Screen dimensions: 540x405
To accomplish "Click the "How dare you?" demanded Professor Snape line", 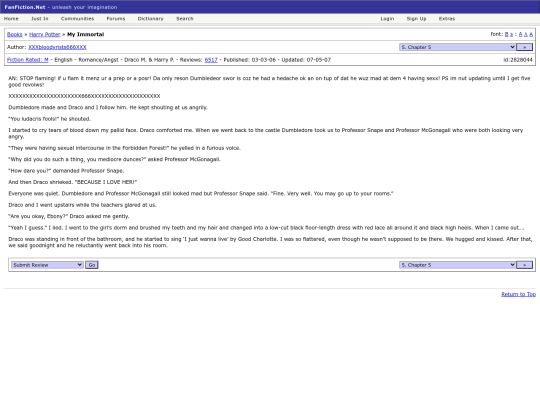I will click(66, 171).
